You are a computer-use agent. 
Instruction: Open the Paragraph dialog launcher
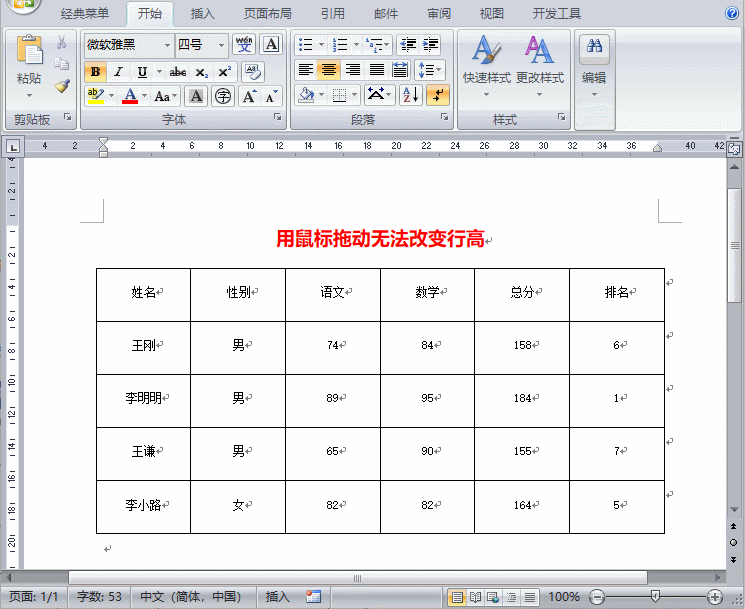(x=445, y=117)
